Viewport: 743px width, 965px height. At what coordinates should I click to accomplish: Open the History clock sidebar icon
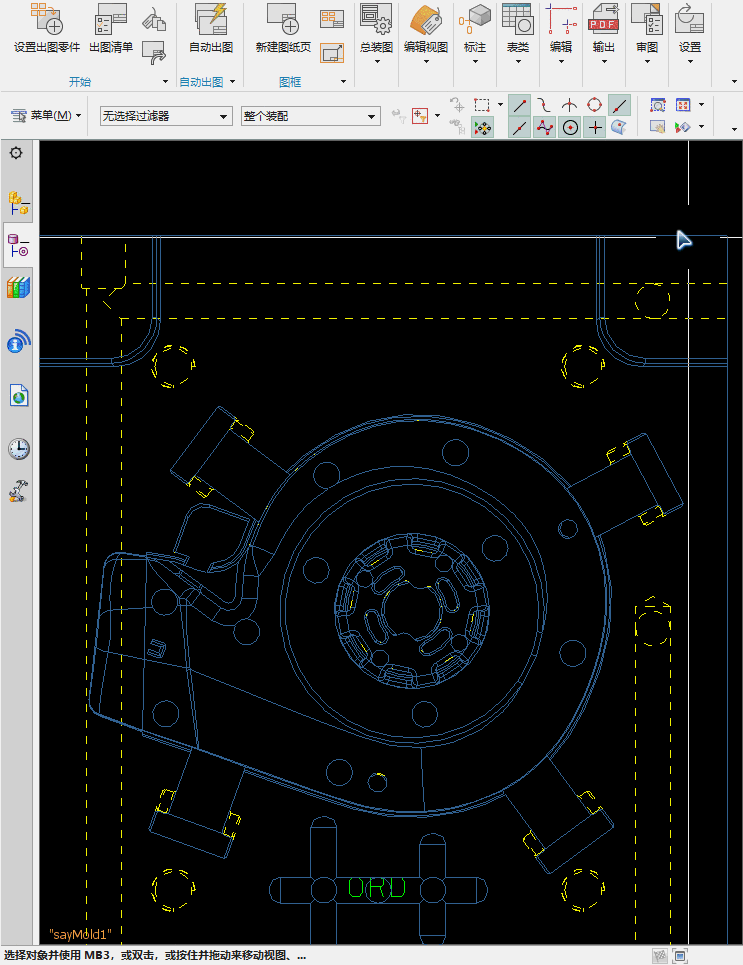point(18,449)
